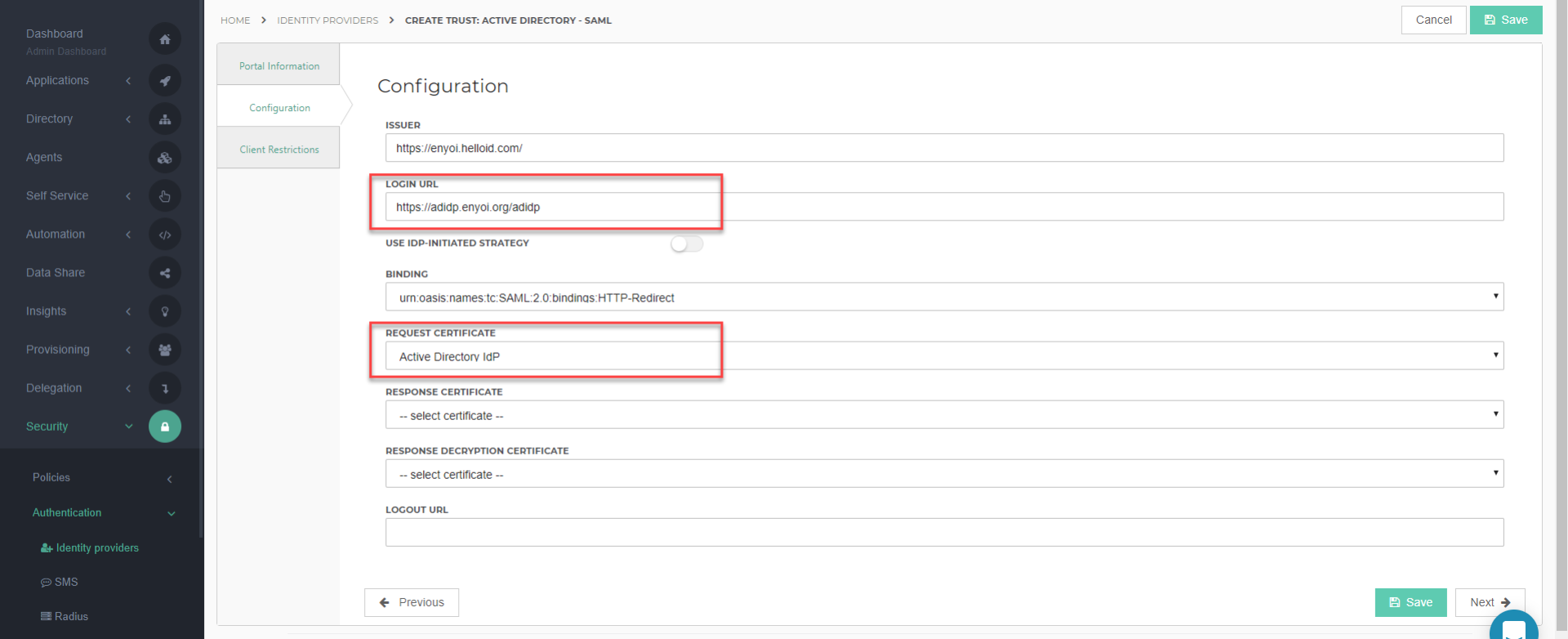Open Radius menu item
The image size is (1568, 639).
coord(65,616)
